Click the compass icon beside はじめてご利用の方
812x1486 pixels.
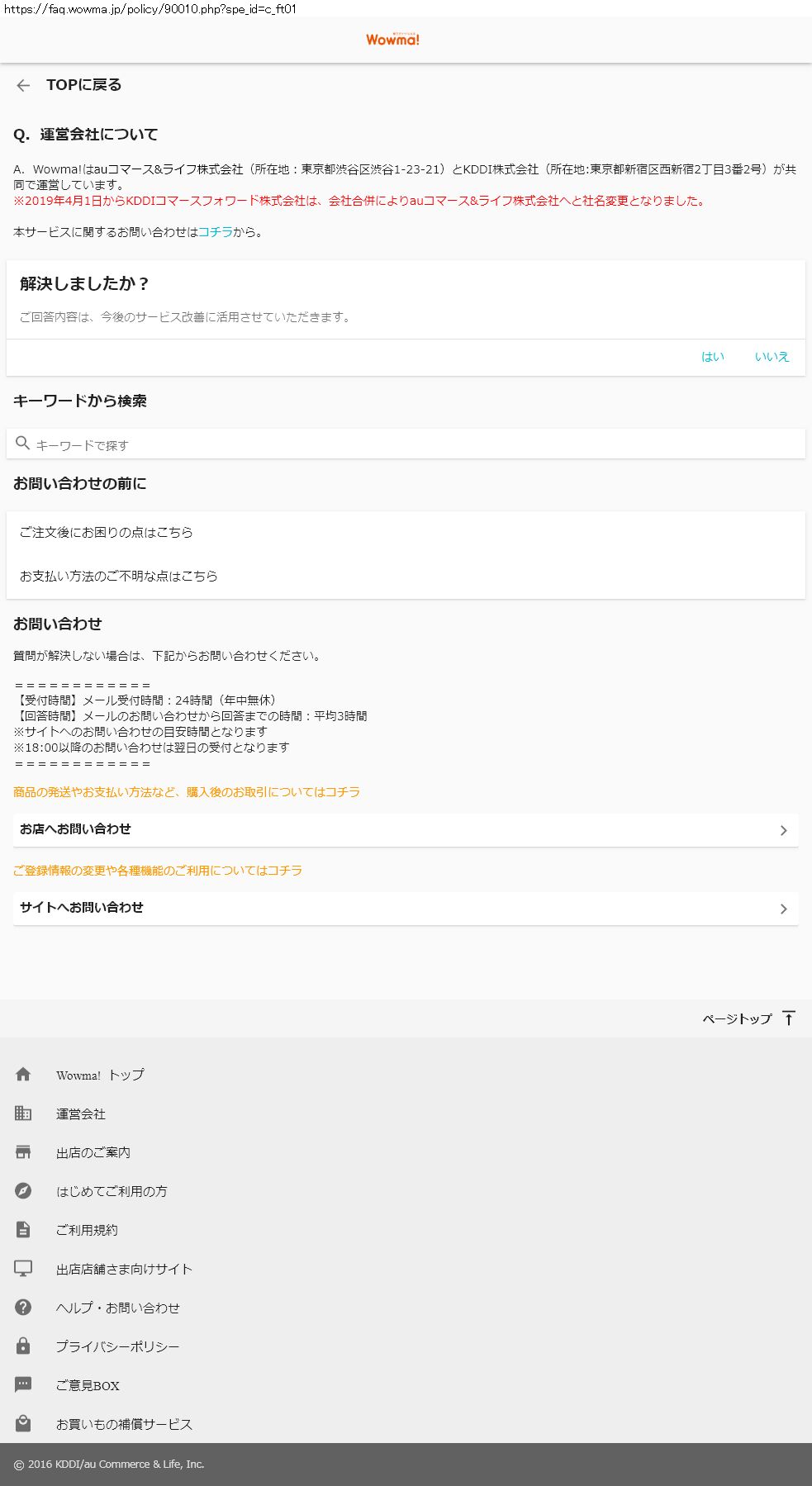coord(23,1190)
